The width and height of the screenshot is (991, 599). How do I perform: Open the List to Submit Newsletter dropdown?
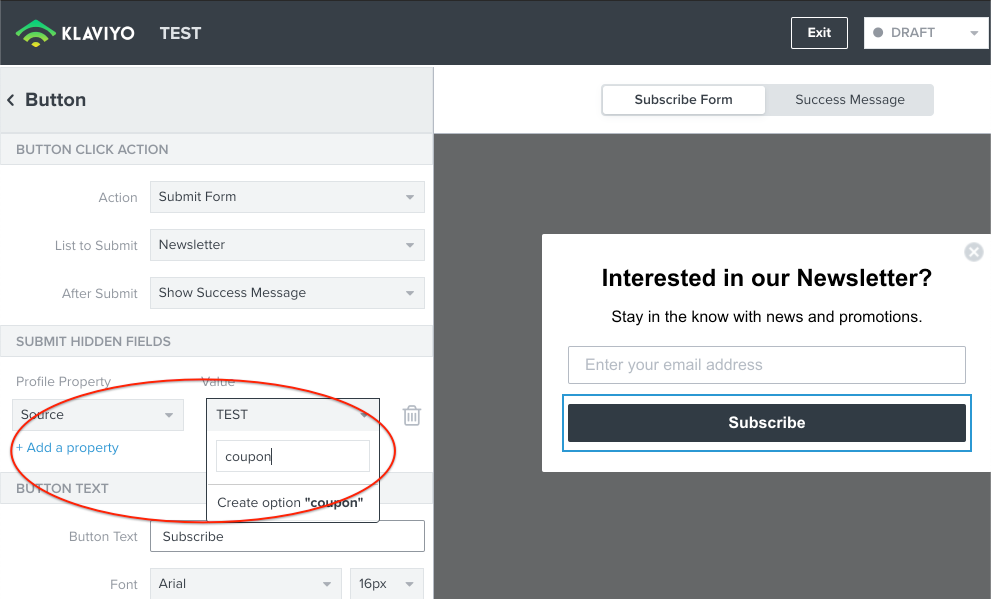(x=287, y=245)
